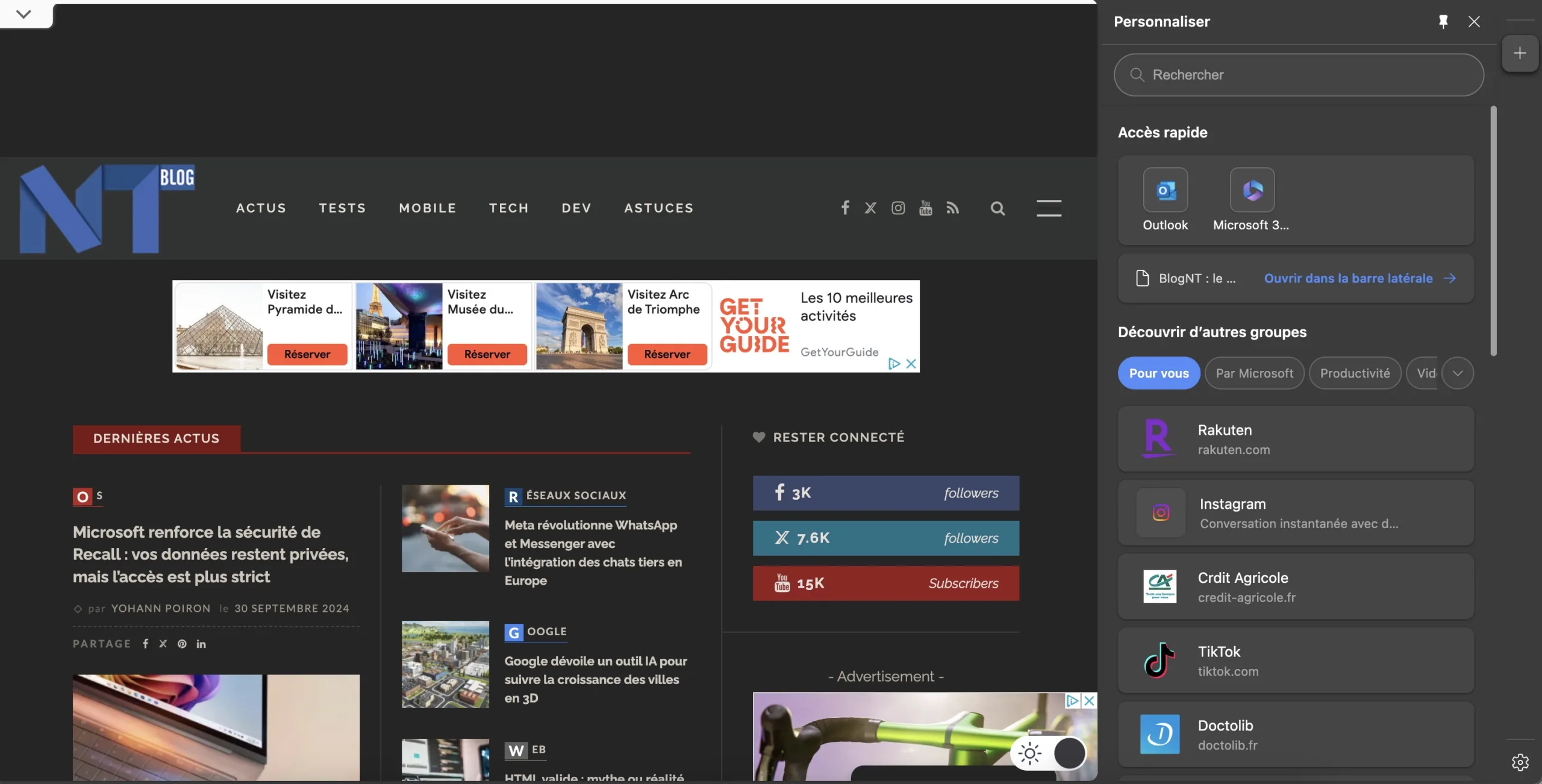Screen dimensions: 1542x784
Task: Open Microsoft 365 quick access icon
Action: click(x=1252, y=190)
